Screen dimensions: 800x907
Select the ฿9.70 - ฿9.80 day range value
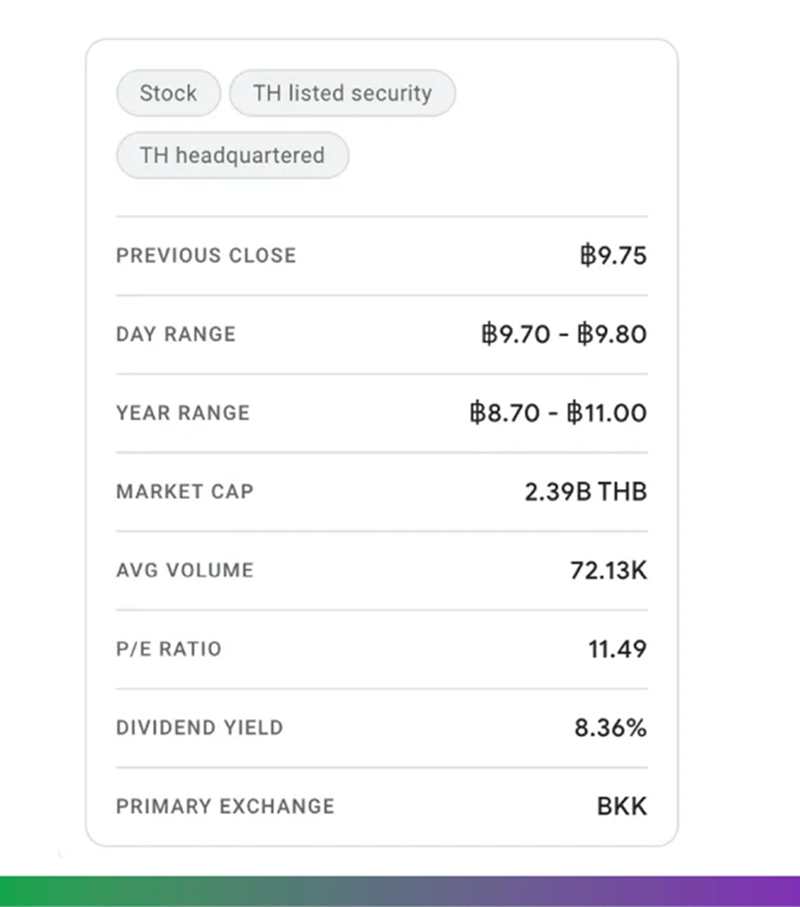[564, 334]
